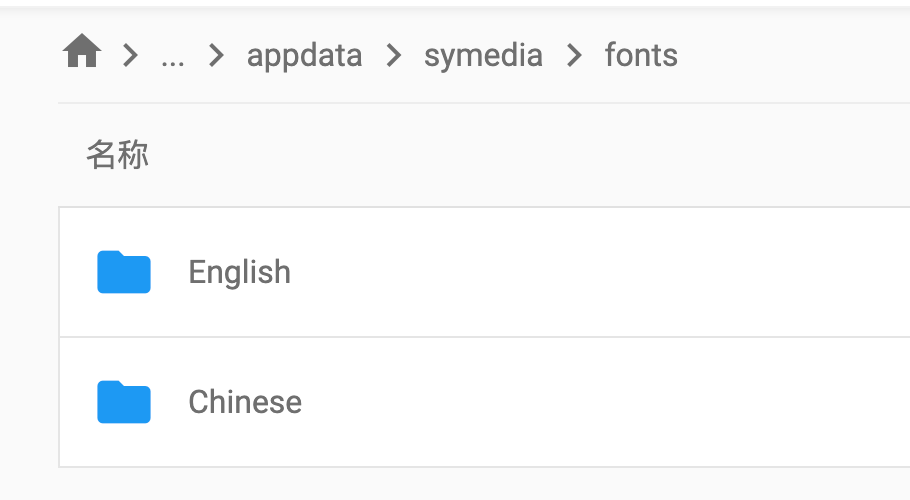Screen dimensions: 910x500
Task: Click the blank header area beside 名称
Action: [x=522, y=155]
